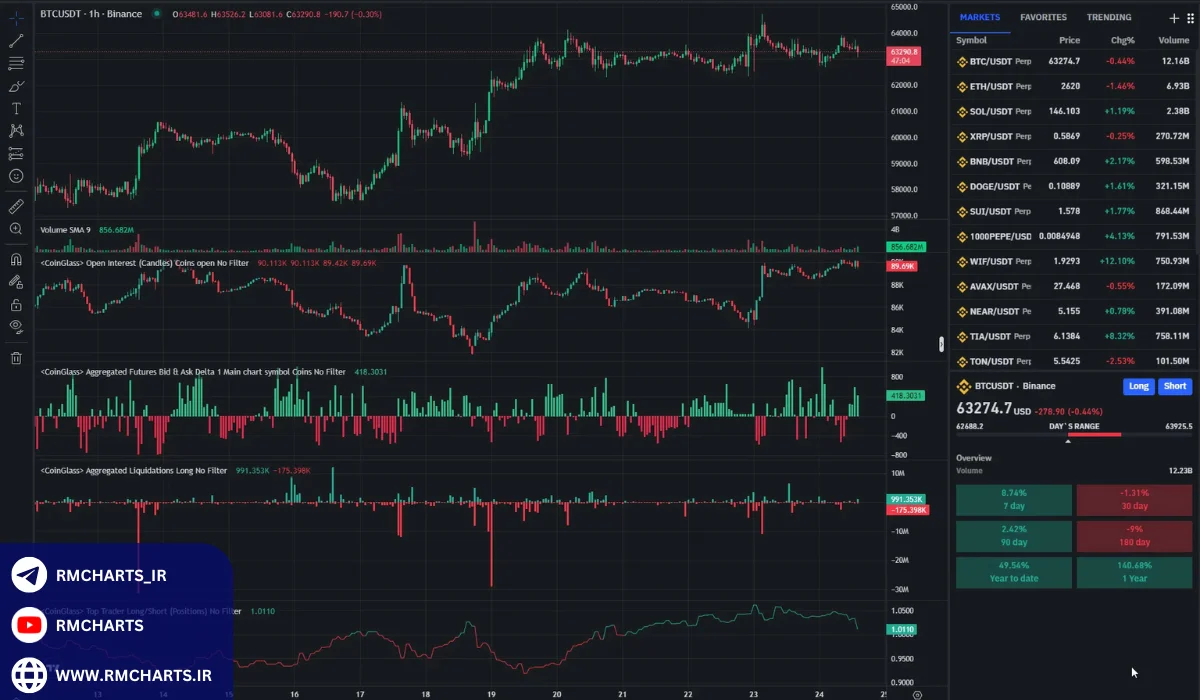
Task: Switch to the Favorites tab
Action: (1043, 17)
